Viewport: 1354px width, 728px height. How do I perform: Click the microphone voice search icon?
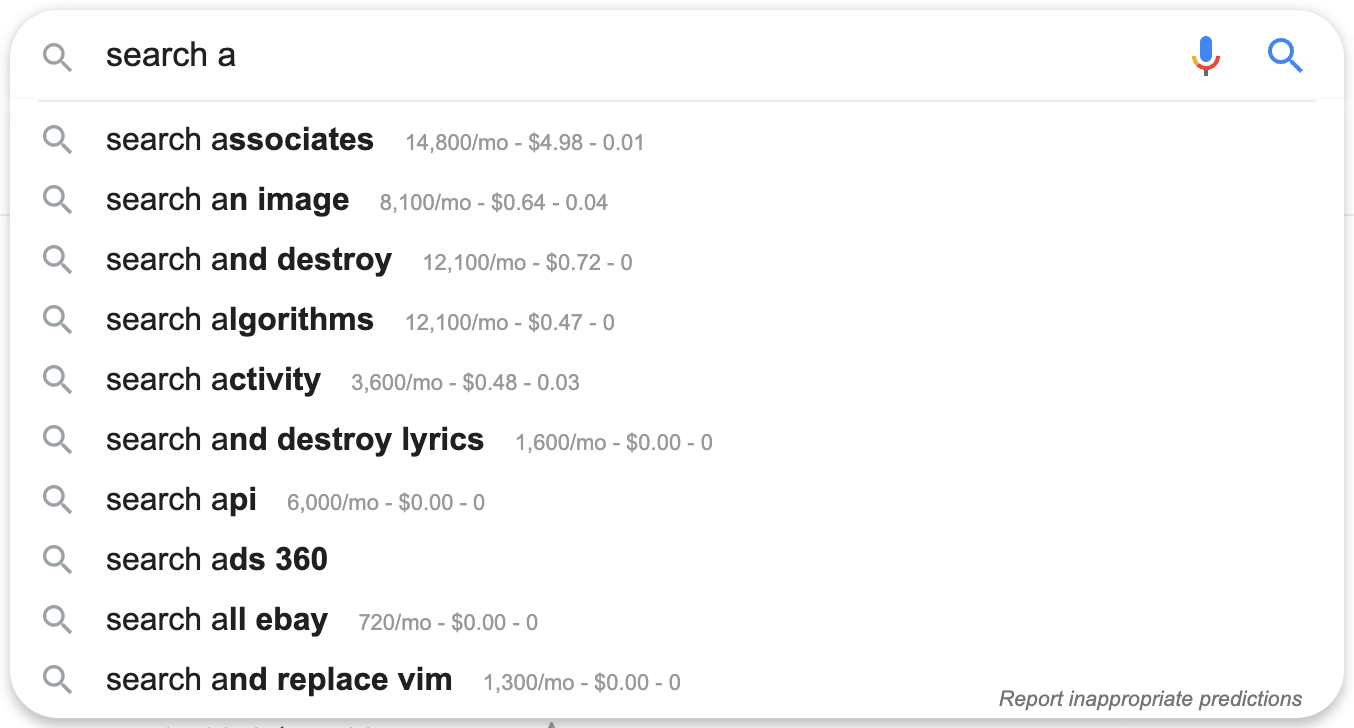[x=1206, y=56]
